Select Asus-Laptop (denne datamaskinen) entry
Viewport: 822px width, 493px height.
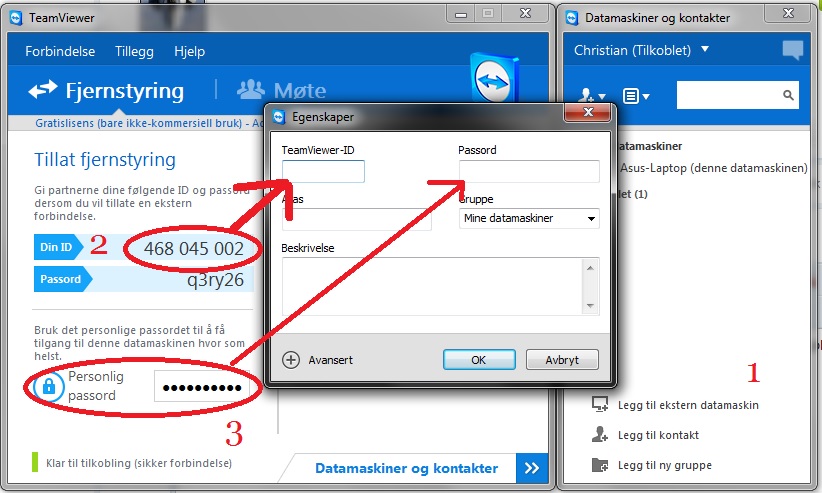713,168
